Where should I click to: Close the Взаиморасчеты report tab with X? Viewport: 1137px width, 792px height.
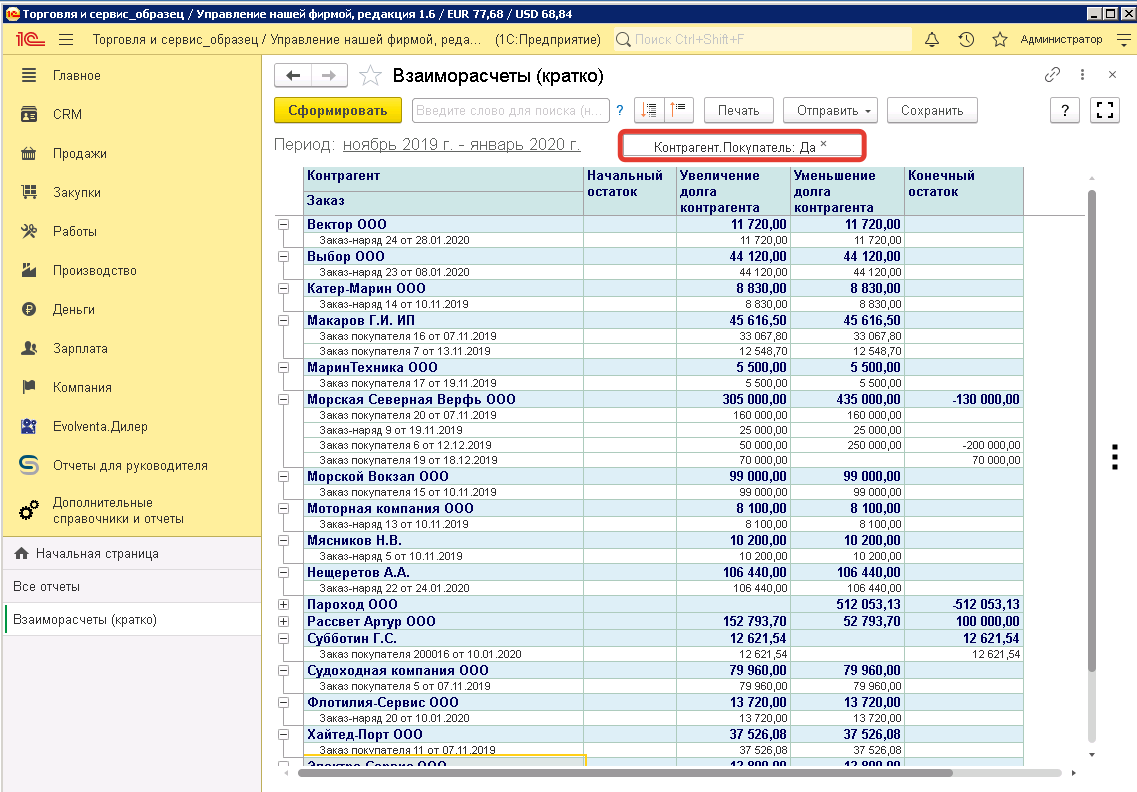click(1112, 75)
